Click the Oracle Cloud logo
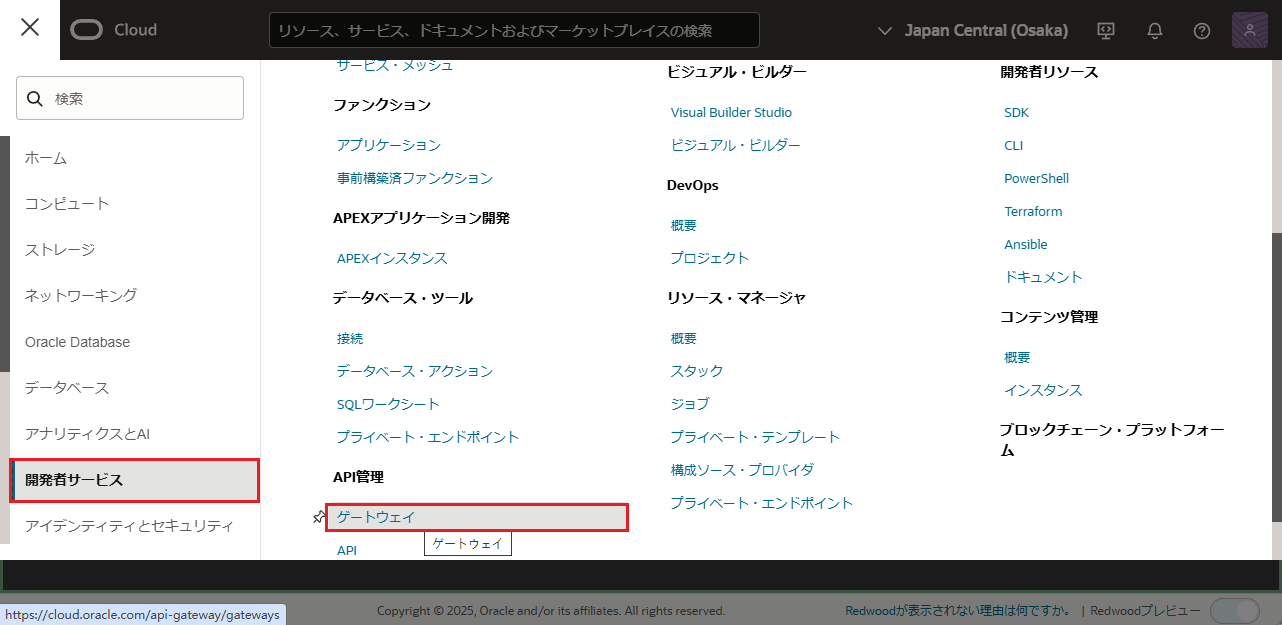1282x625 pixels. tap(114, 30)
